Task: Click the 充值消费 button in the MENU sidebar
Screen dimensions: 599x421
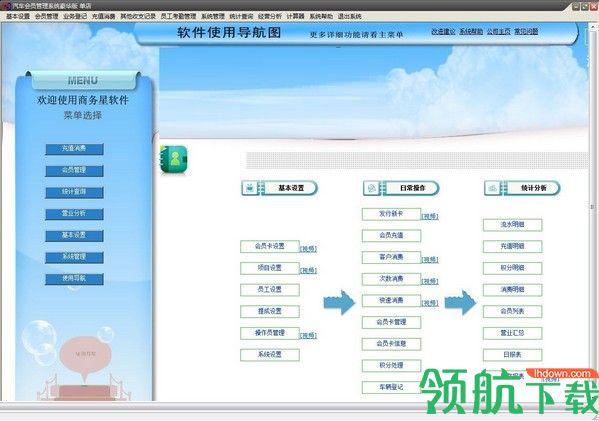Action: pos(74,149)
